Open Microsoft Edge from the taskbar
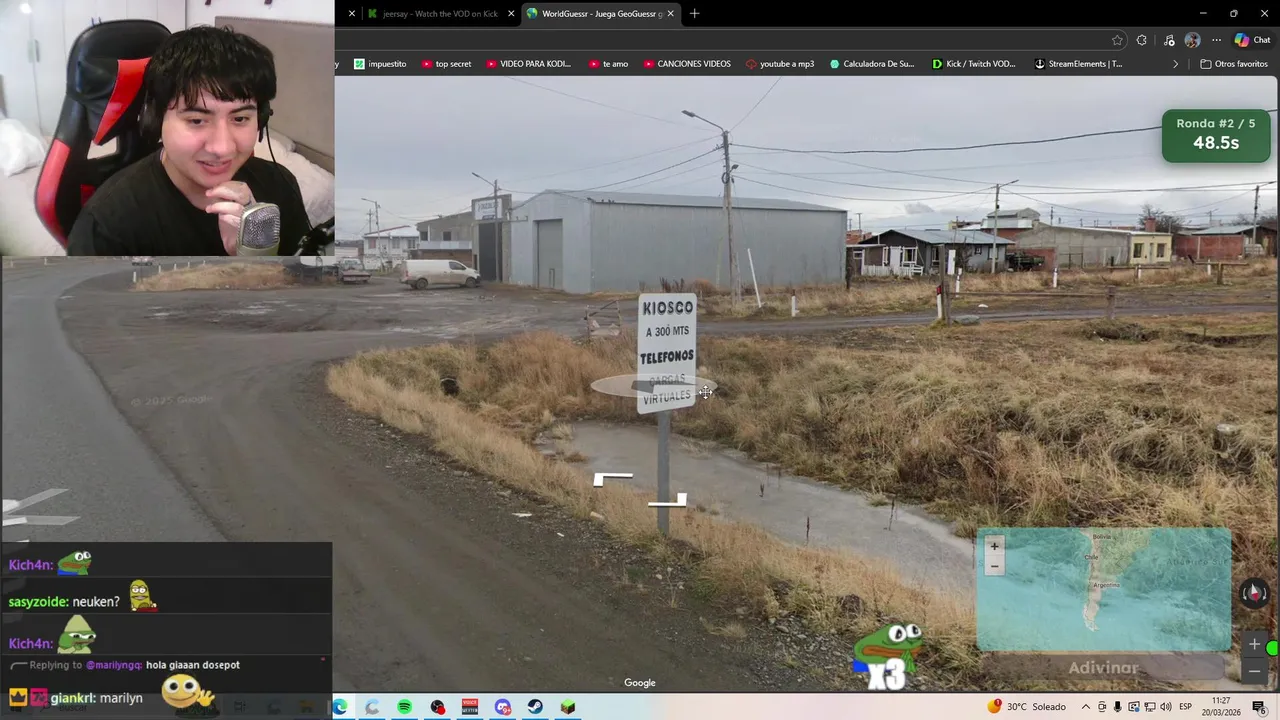The height and width of the screenshot is (720, 1280). (340, 707)
